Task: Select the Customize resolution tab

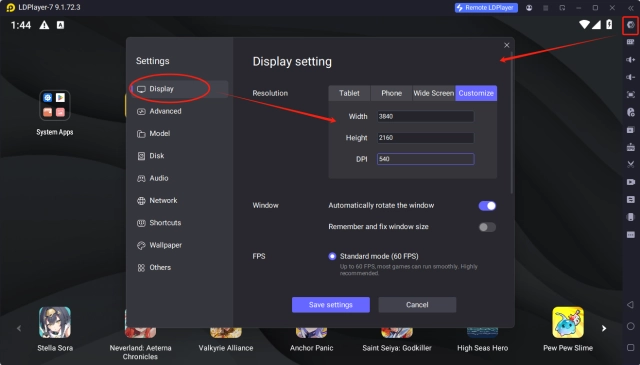Action: [x=476, y=93]
